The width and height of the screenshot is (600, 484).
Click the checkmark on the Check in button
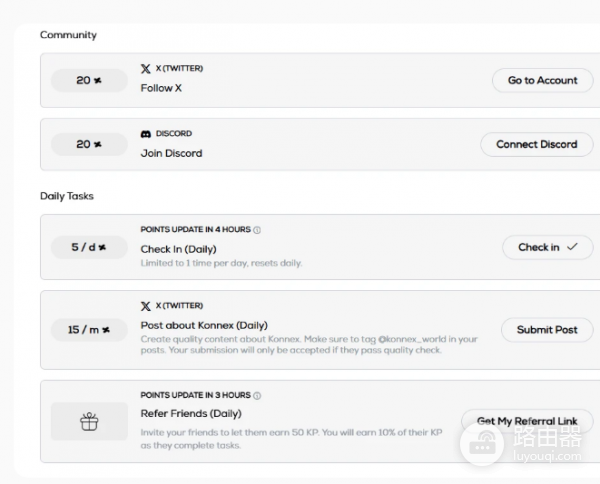click(x=572, y=247)
